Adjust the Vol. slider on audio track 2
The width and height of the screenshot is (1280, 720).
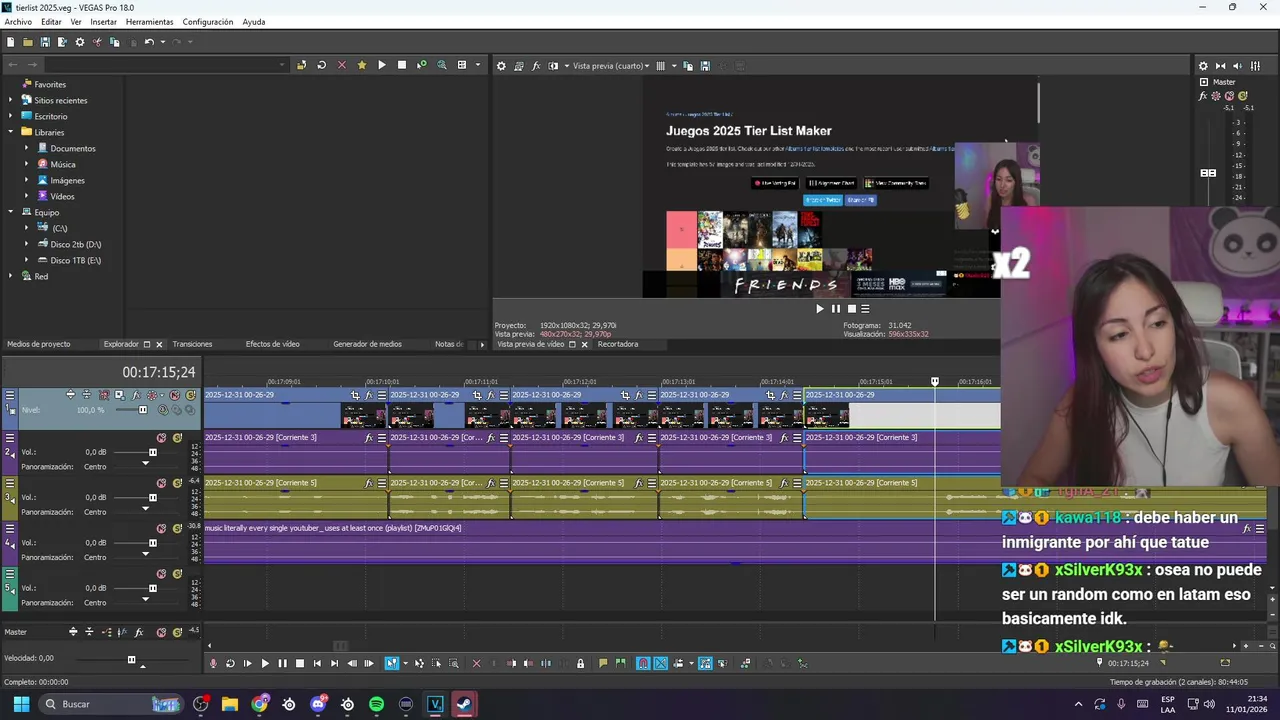[x=152, y=452]
